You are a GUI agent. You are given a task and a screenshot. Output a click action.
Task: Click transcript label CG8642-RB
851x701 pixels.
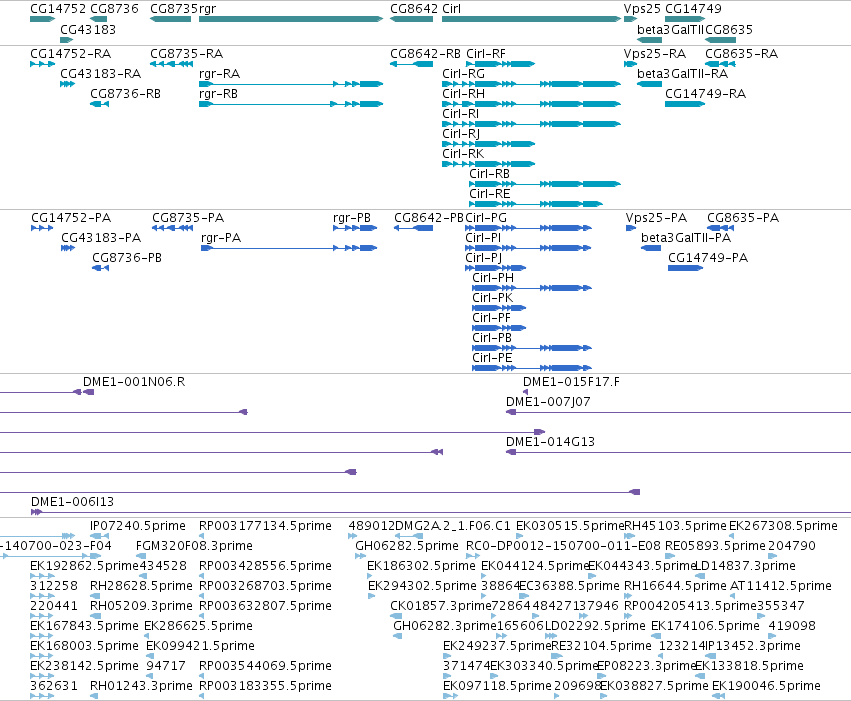[x=426, y=54]
